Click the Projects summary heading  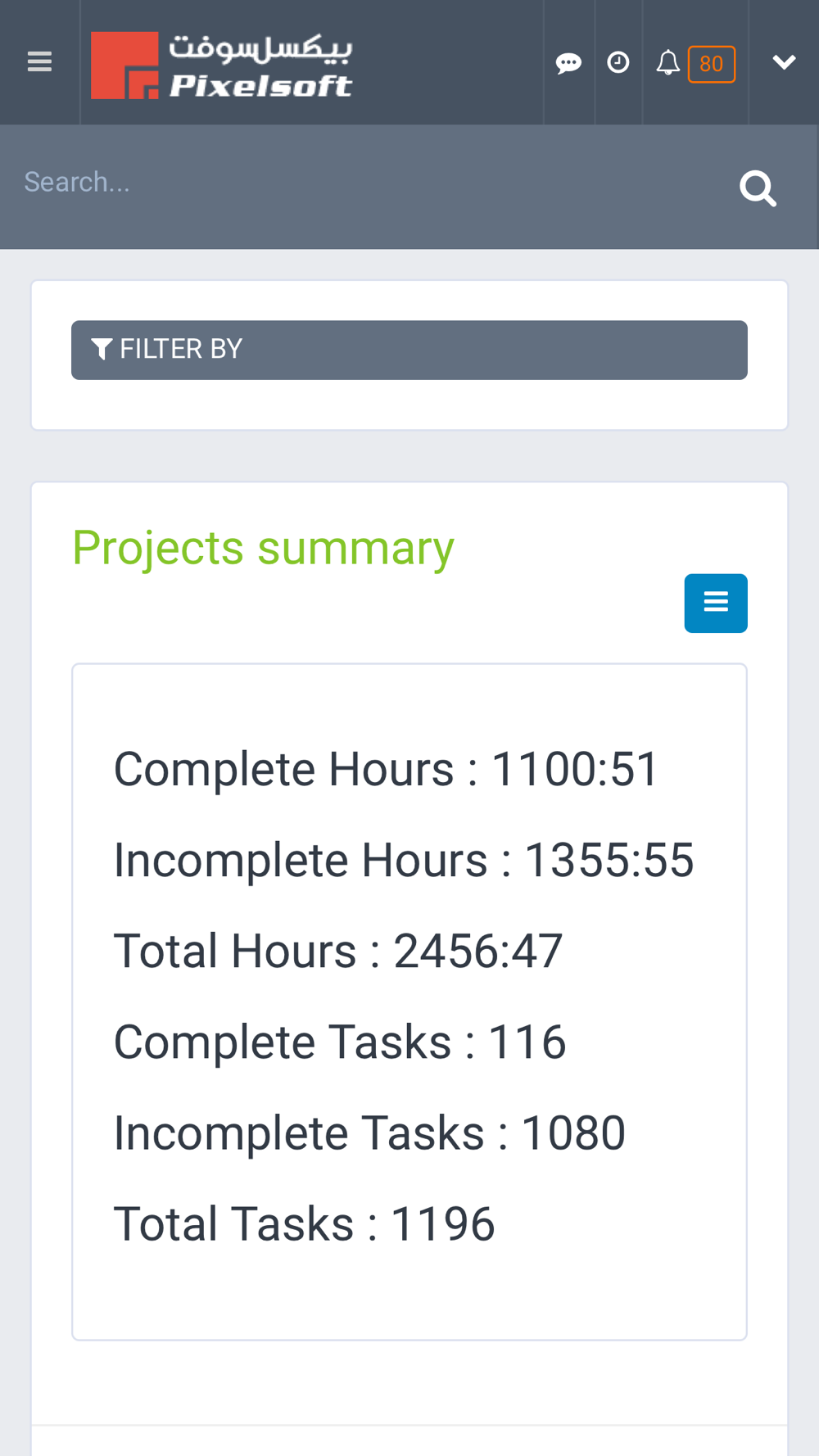(x=263, y=547)
